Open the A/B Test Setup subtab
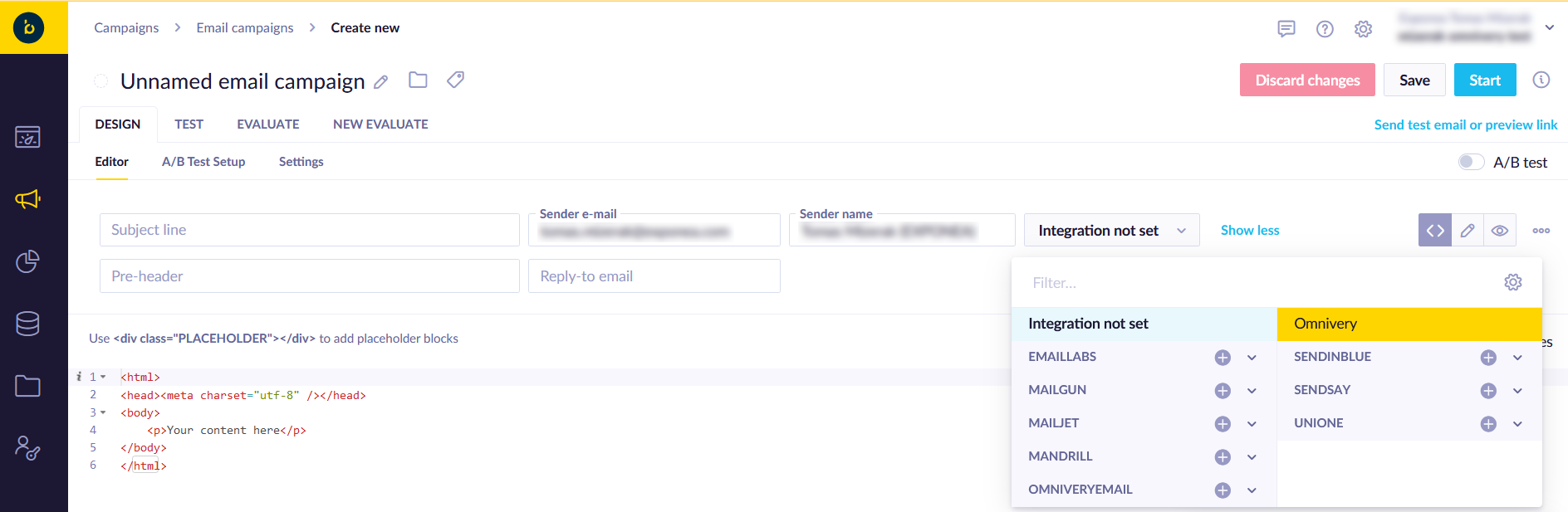This screenshot has height=512, width=1568. coord(203,162)
